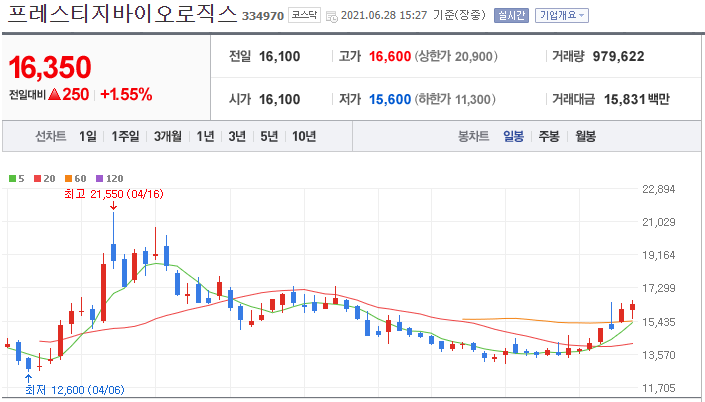Click the green 5-day moving average swatch
The width and height of the screenshot is (705, 402).
click(12, 179)
